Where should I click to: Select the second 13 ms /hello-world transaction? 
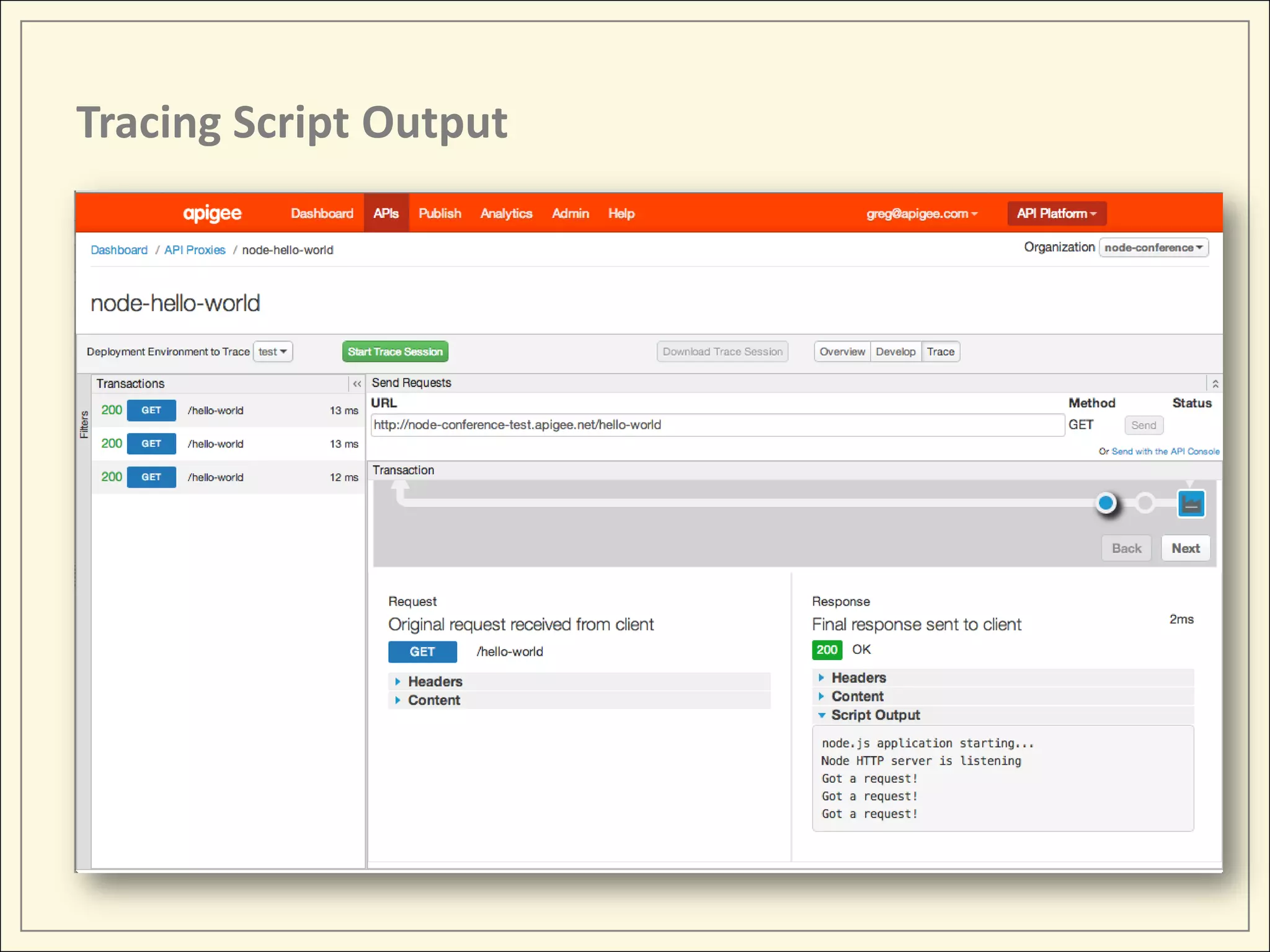coord(229,444)
